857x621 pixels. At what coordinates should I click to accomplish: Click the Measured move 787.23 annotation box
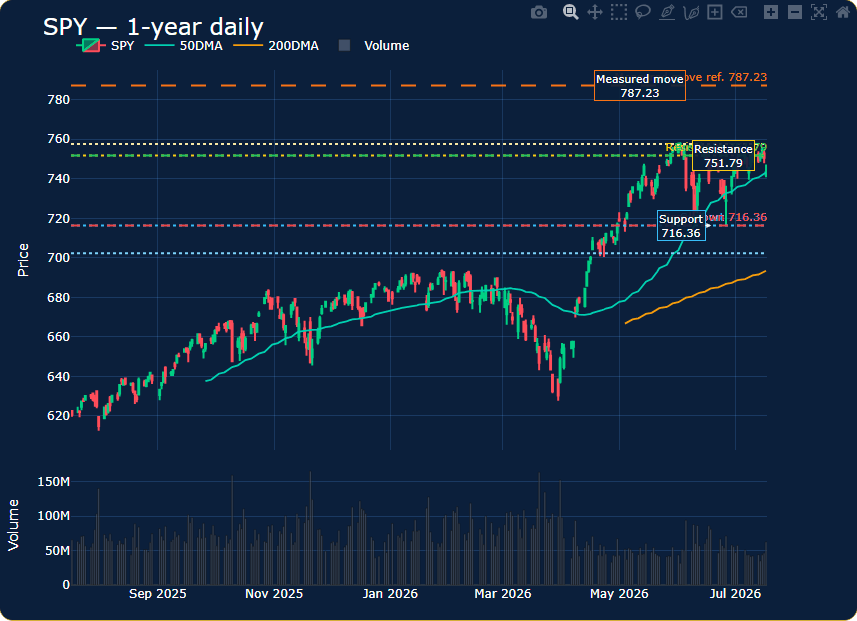coord(639,86)
